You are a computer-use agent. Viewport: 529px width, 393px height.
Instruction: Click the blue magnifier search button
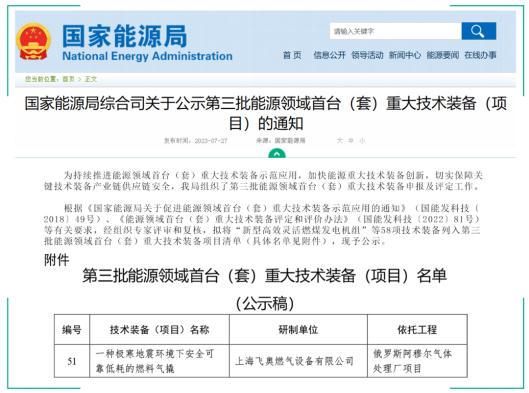coord(478,31)
